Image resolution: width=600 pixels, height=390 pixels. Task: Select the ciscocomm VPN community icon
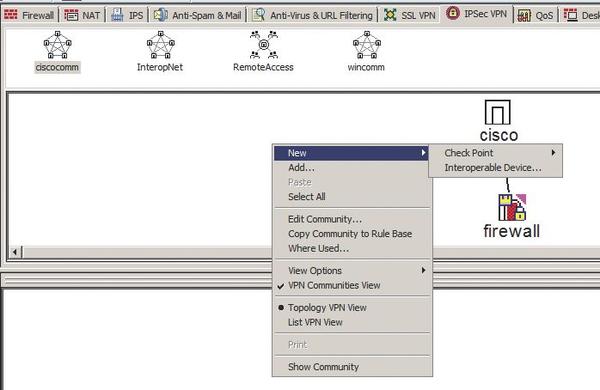point(57,45)
